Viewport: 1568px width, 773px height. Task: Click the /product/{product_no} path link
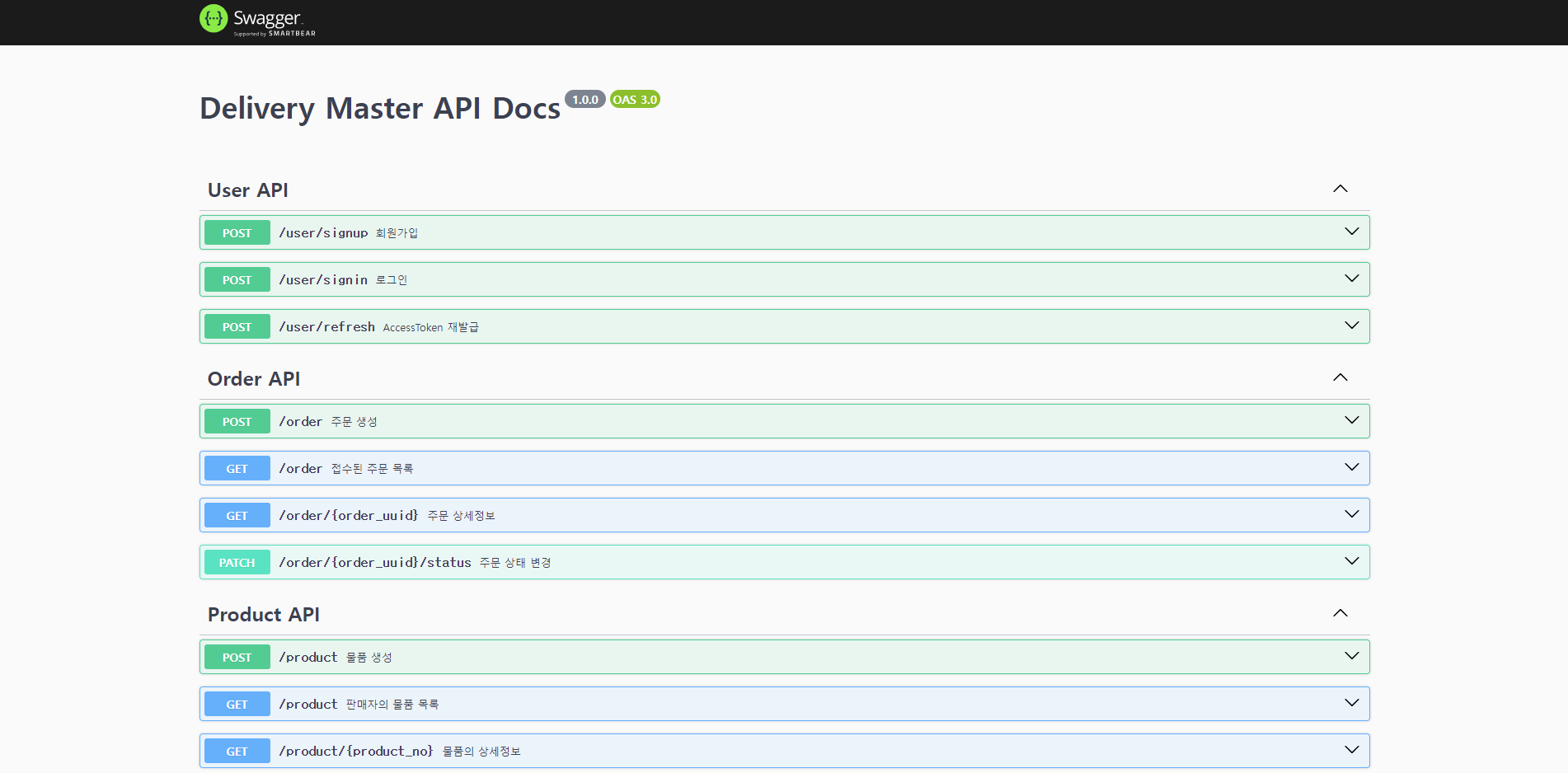(355, 751)
